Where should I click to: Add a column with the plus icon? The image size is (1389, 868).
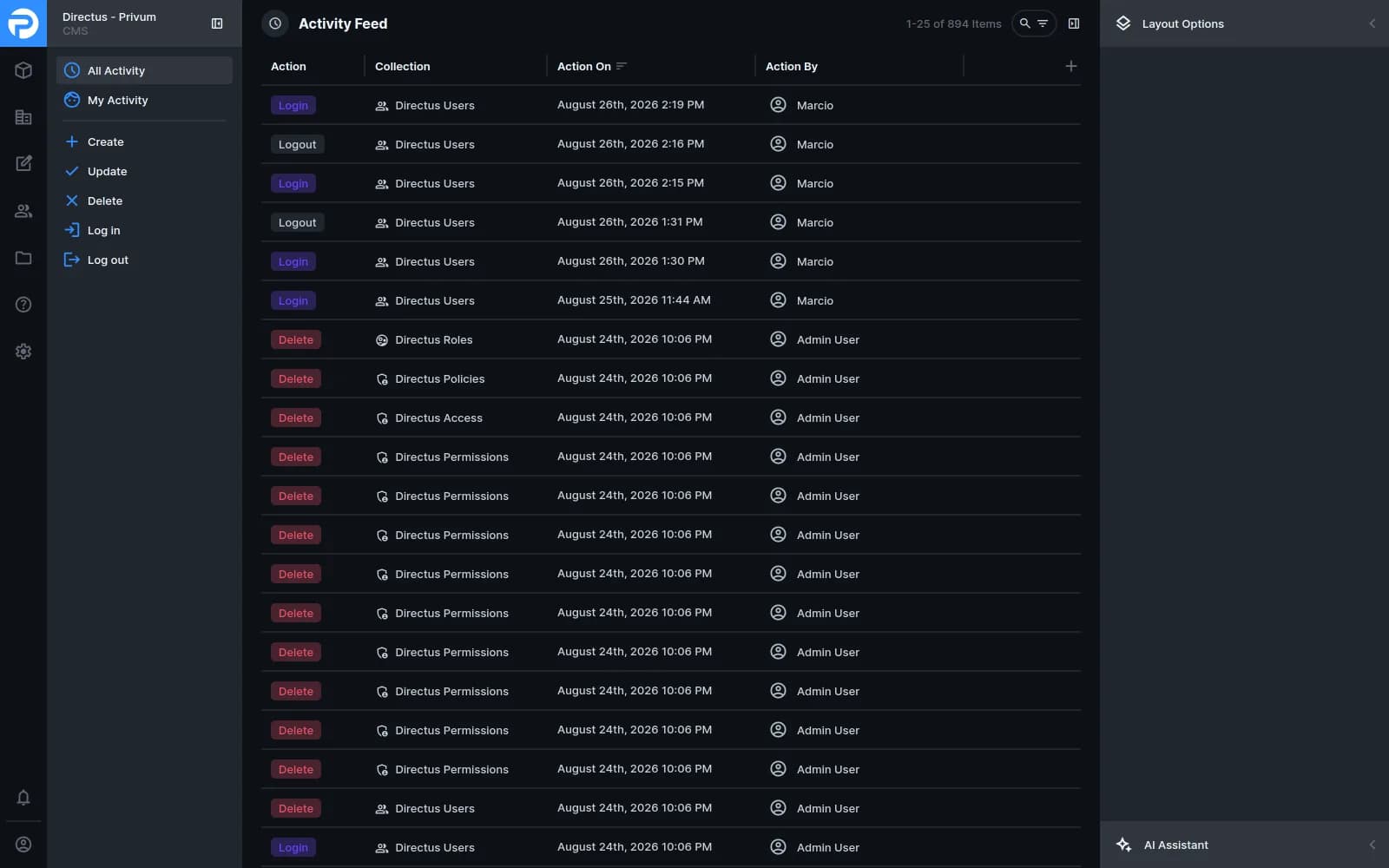click(1071, 66)
